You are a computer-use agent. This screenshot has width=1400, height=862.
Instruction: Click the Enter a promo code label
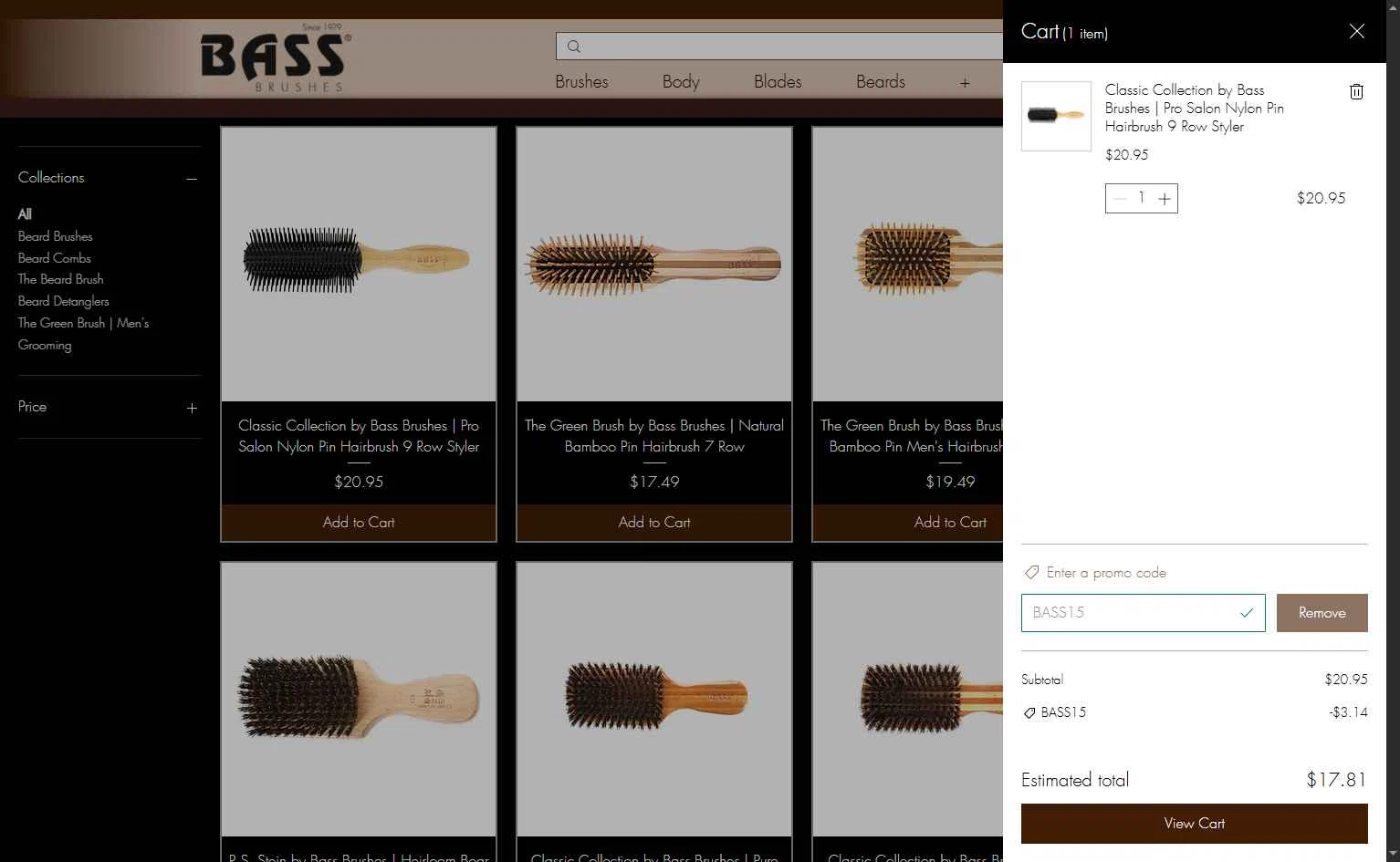1106,573
